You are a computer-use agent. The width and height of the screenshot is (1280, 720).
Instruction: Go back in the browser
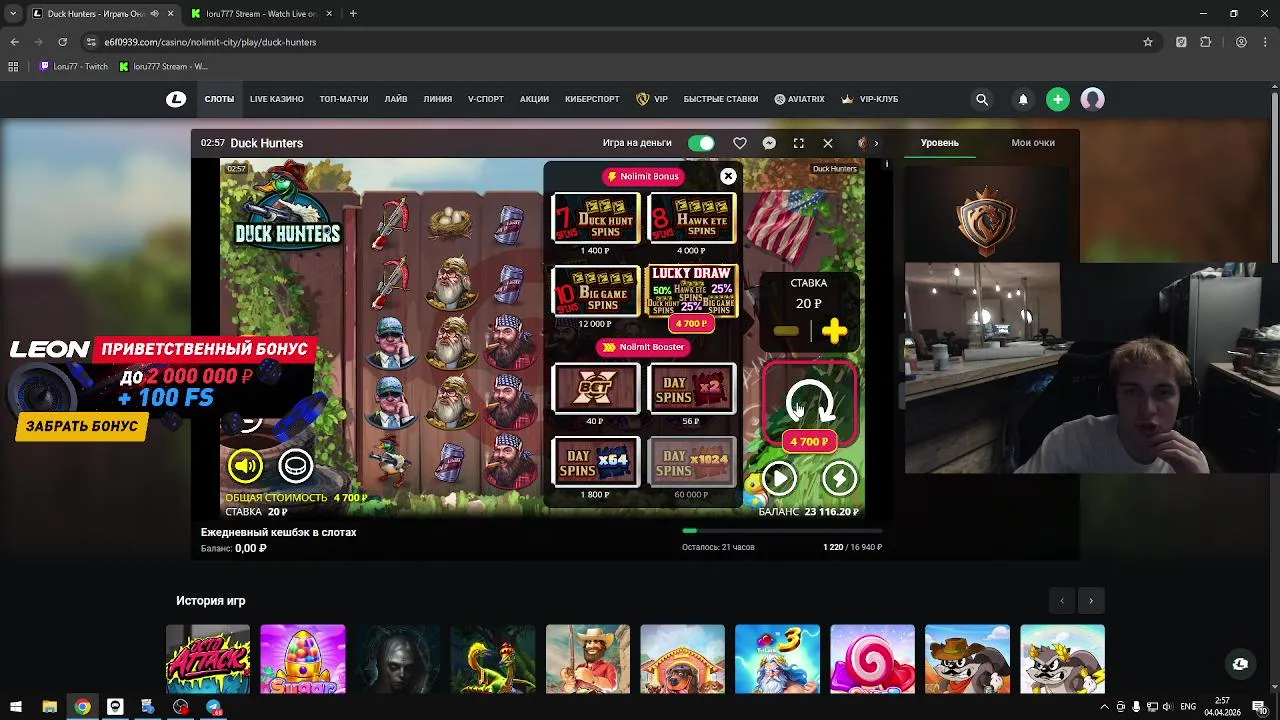(x=14, y=42)
